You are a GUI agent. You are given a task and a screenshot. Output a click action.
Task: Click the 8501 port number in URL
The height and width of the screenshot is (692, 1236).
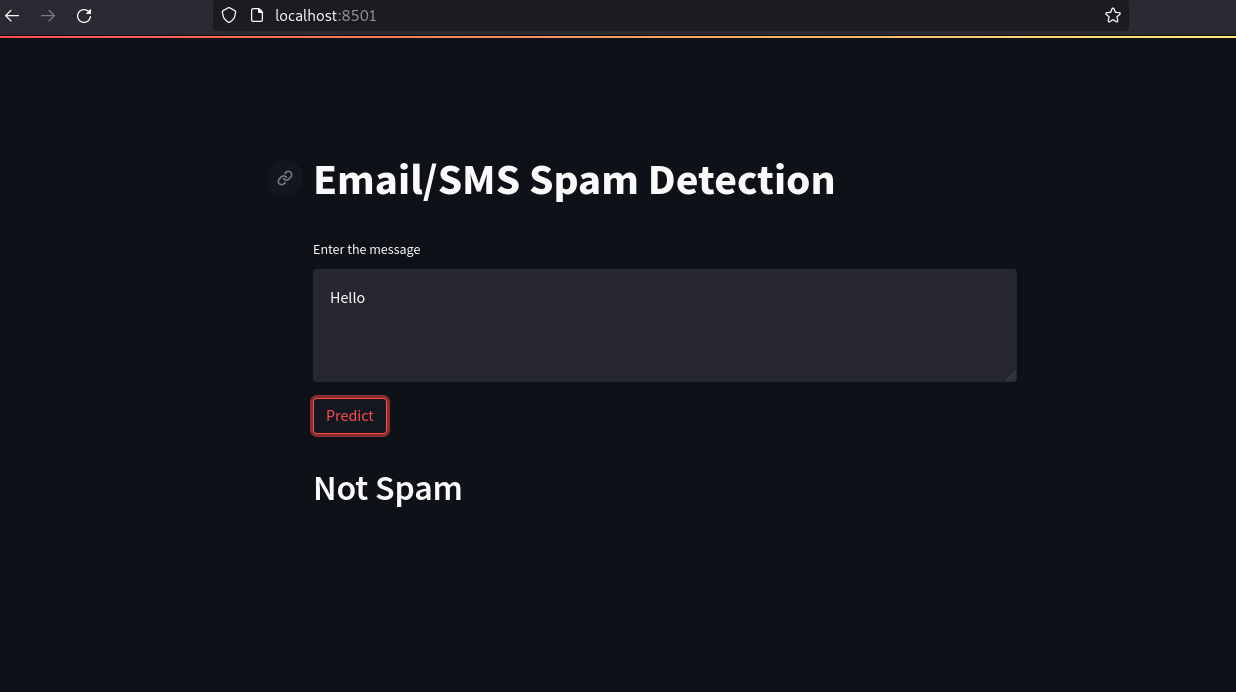click(359, 15)
